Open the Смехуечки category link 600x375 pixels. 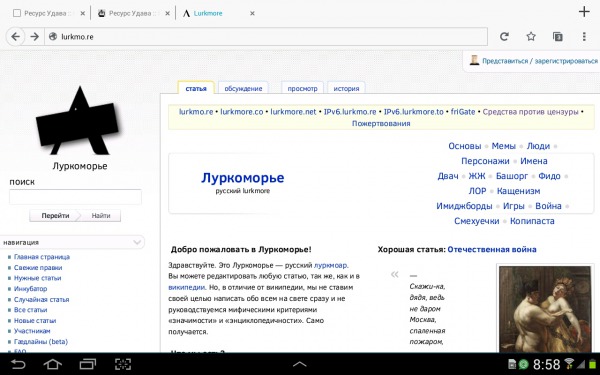(x=477, y=221)
